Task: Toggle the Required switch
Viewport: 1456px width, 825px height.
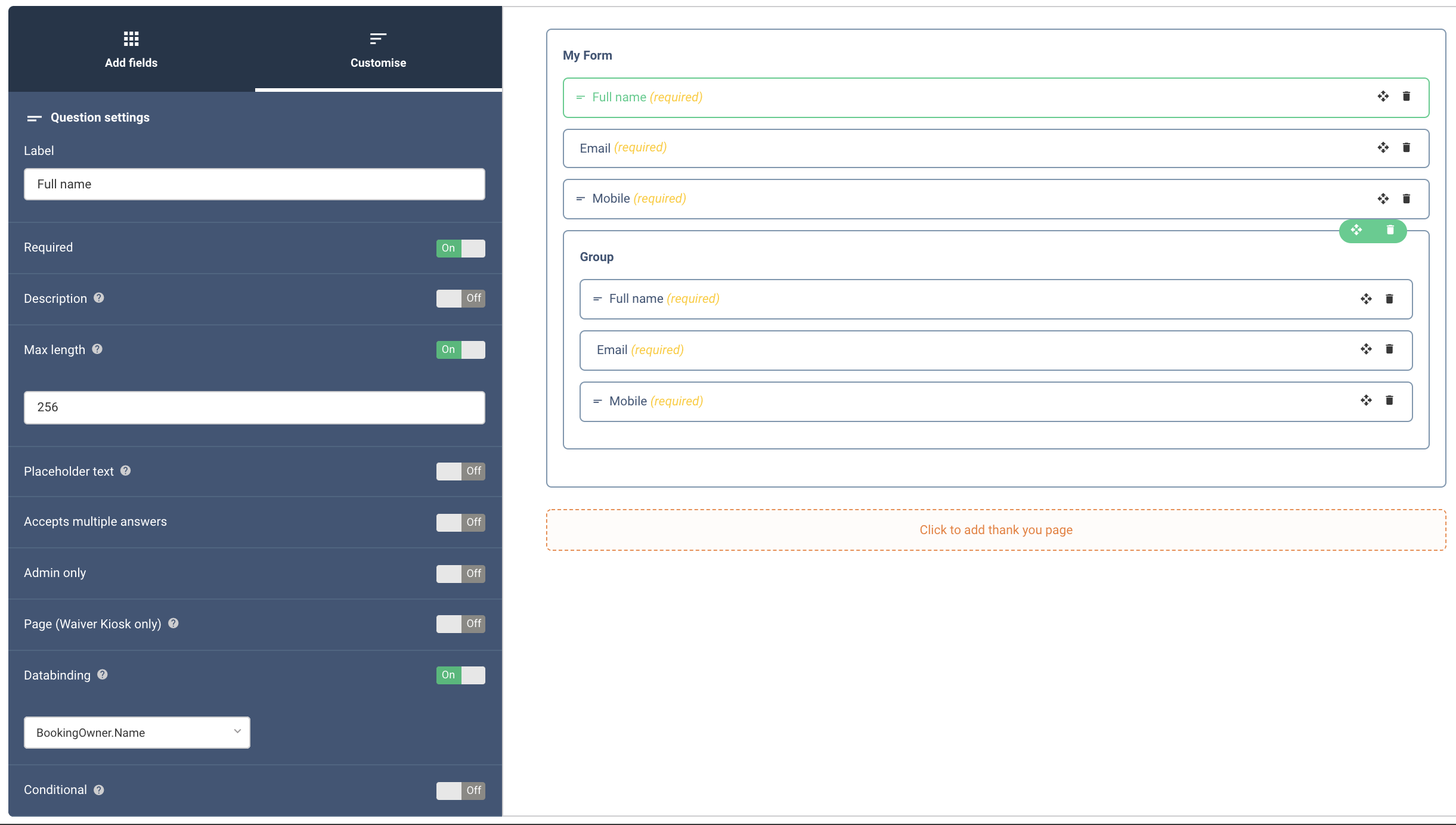Action: (x=460, y=248)
